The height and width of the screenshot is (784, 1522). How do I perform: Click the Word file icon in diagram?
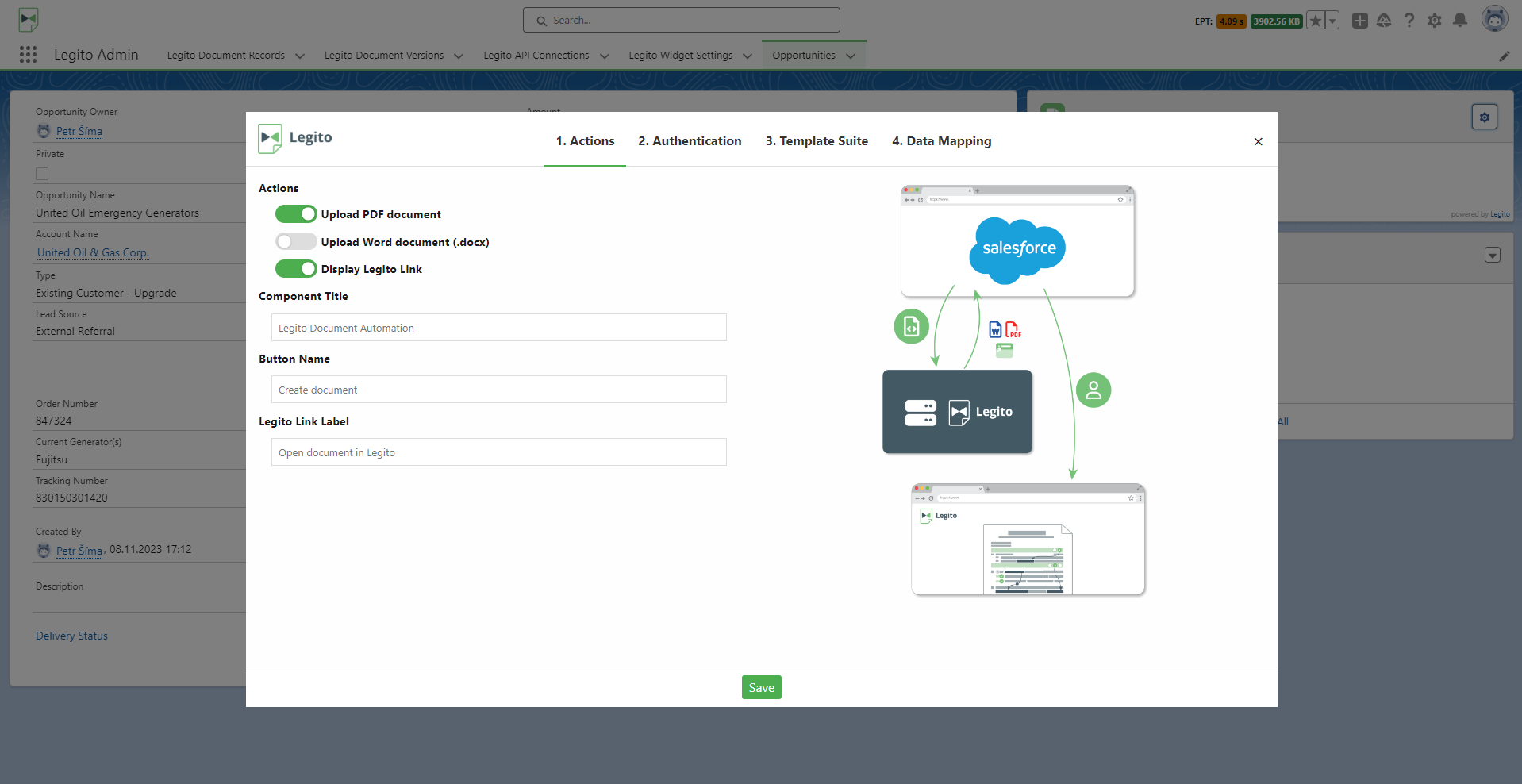click(x=995, y=329)
